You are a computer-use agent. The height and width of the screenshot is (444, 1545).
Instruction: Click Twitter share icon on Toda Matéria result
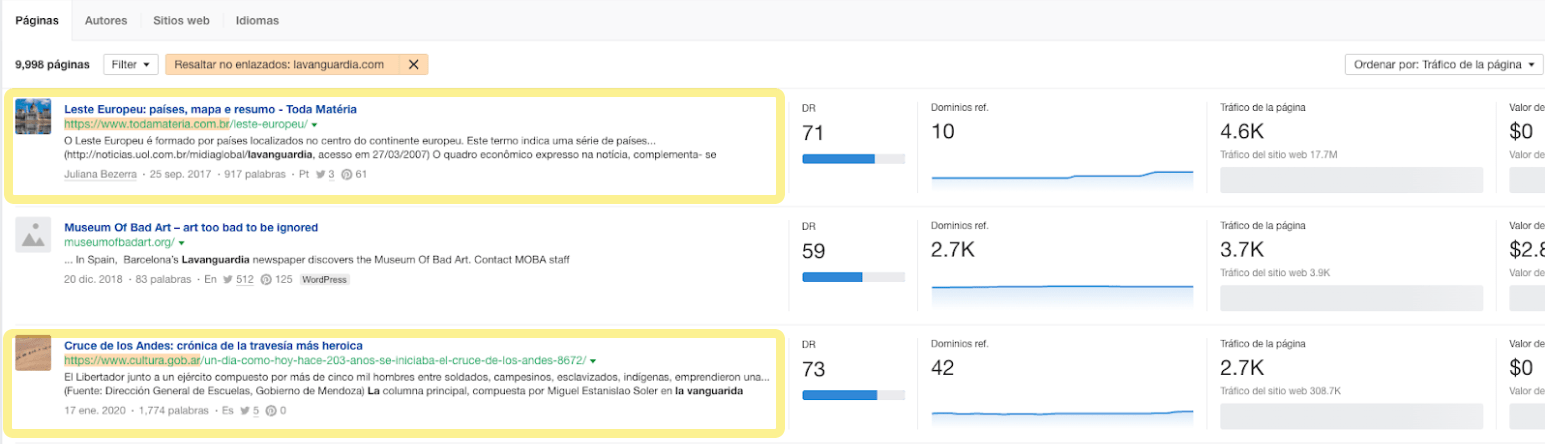click(317, 175)
